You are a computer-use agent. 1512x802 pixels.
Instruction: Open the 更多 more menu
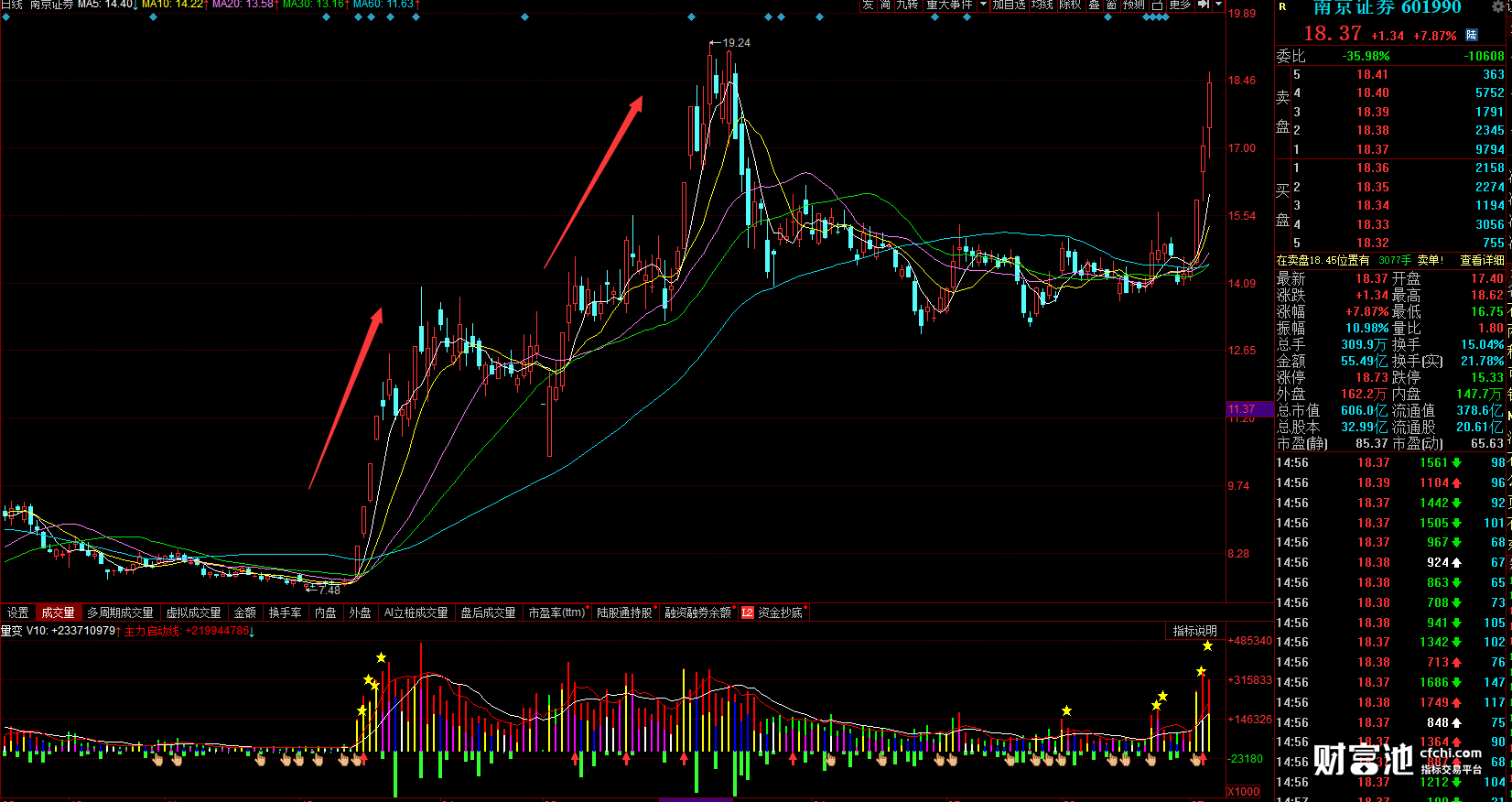(1181, 5)
